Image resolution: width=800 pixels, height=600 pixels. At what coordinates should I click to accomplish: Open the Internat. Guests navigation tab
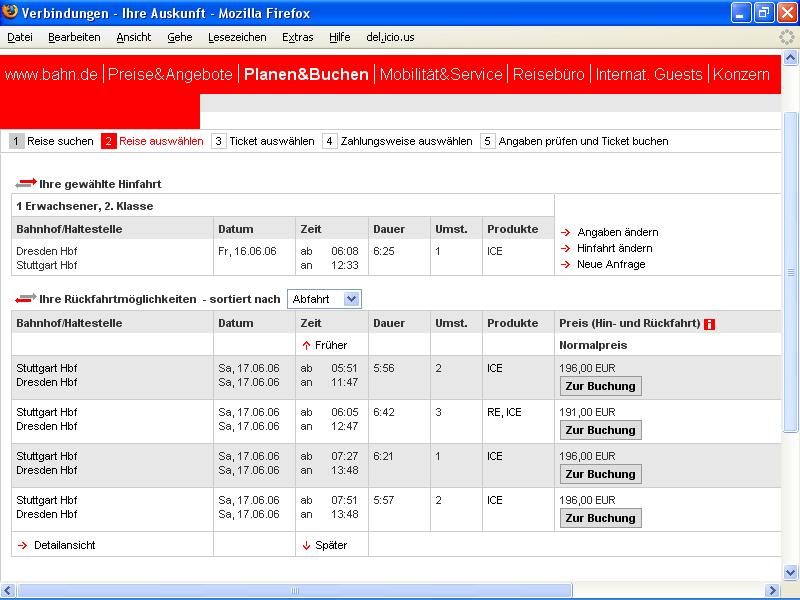click(649, 74)
